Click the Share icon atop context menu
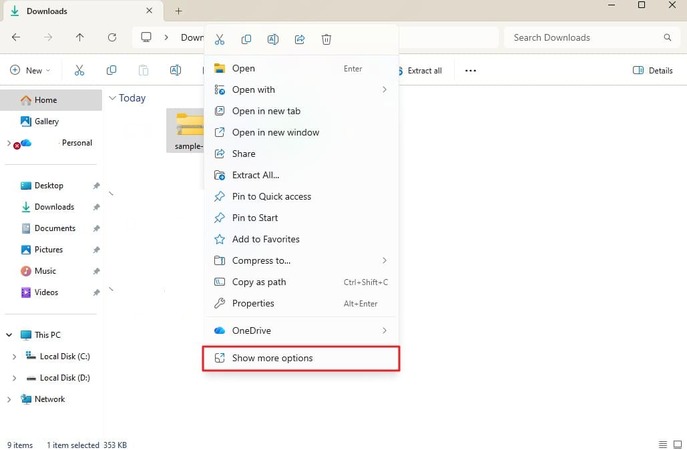 coord(300,39)
